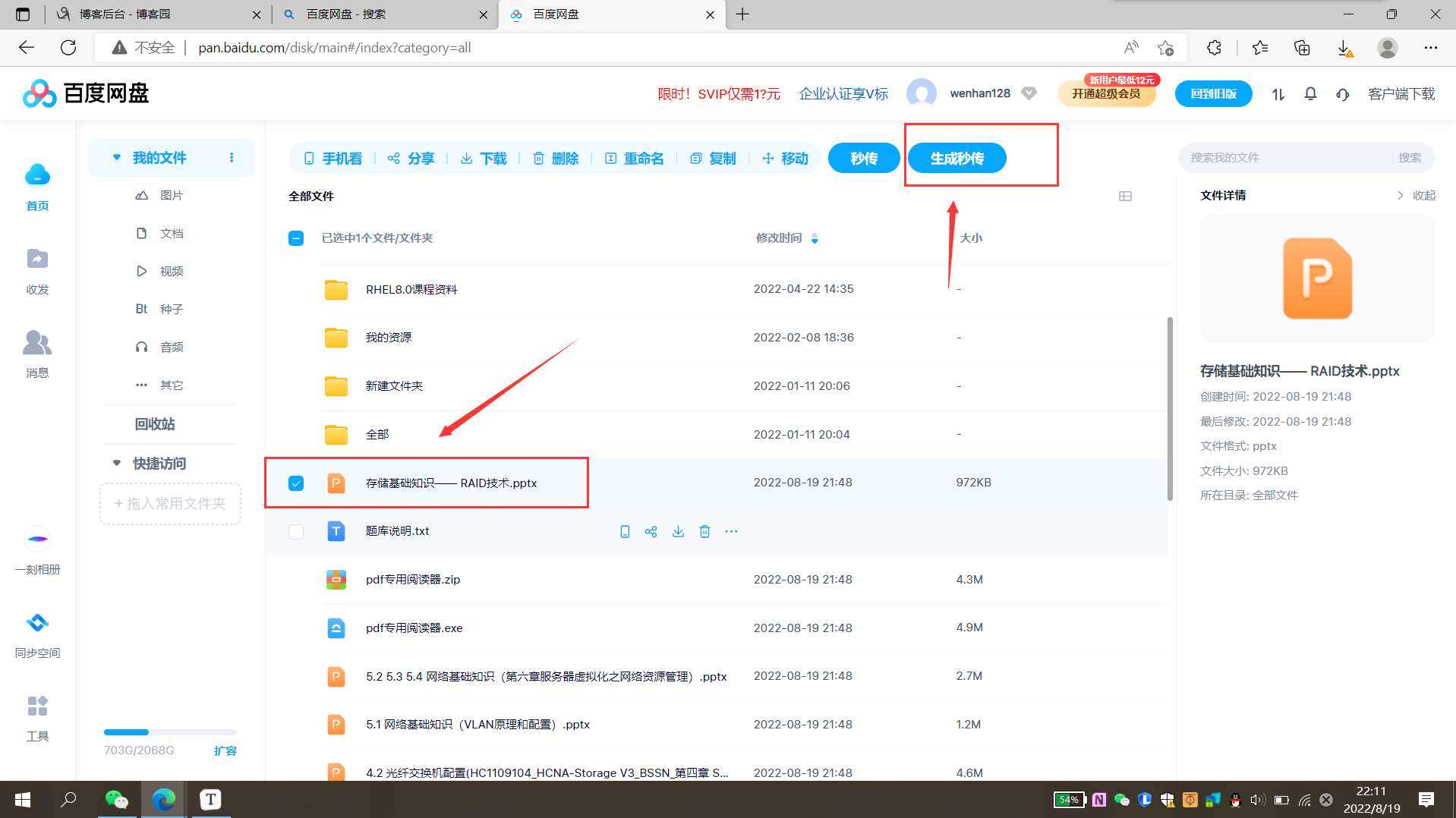Click the user avatar next to wenhan128

click(x=922, y=93)
